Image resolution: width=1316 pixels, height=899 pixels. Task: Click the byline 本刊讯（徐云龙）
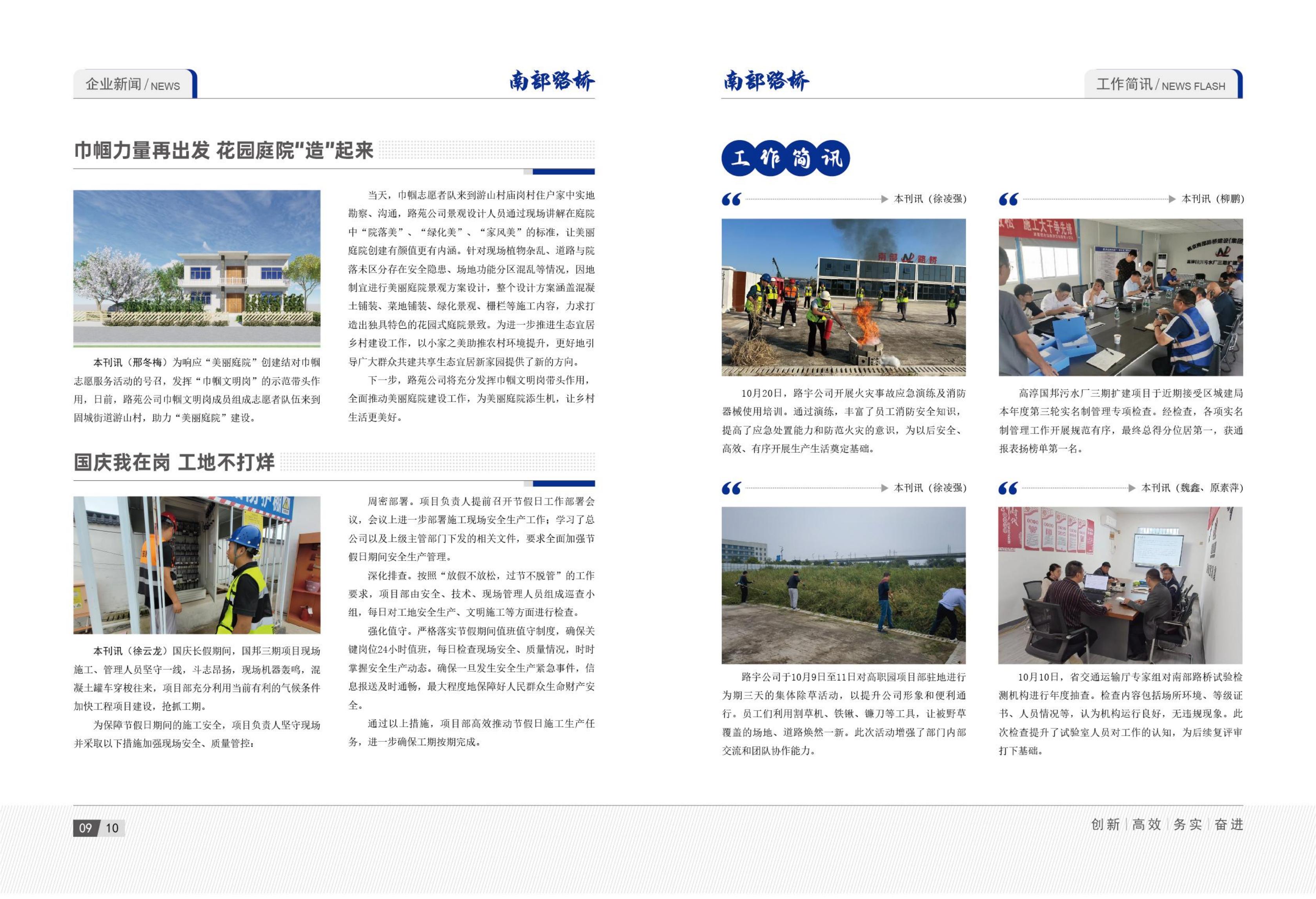[130, 651]
